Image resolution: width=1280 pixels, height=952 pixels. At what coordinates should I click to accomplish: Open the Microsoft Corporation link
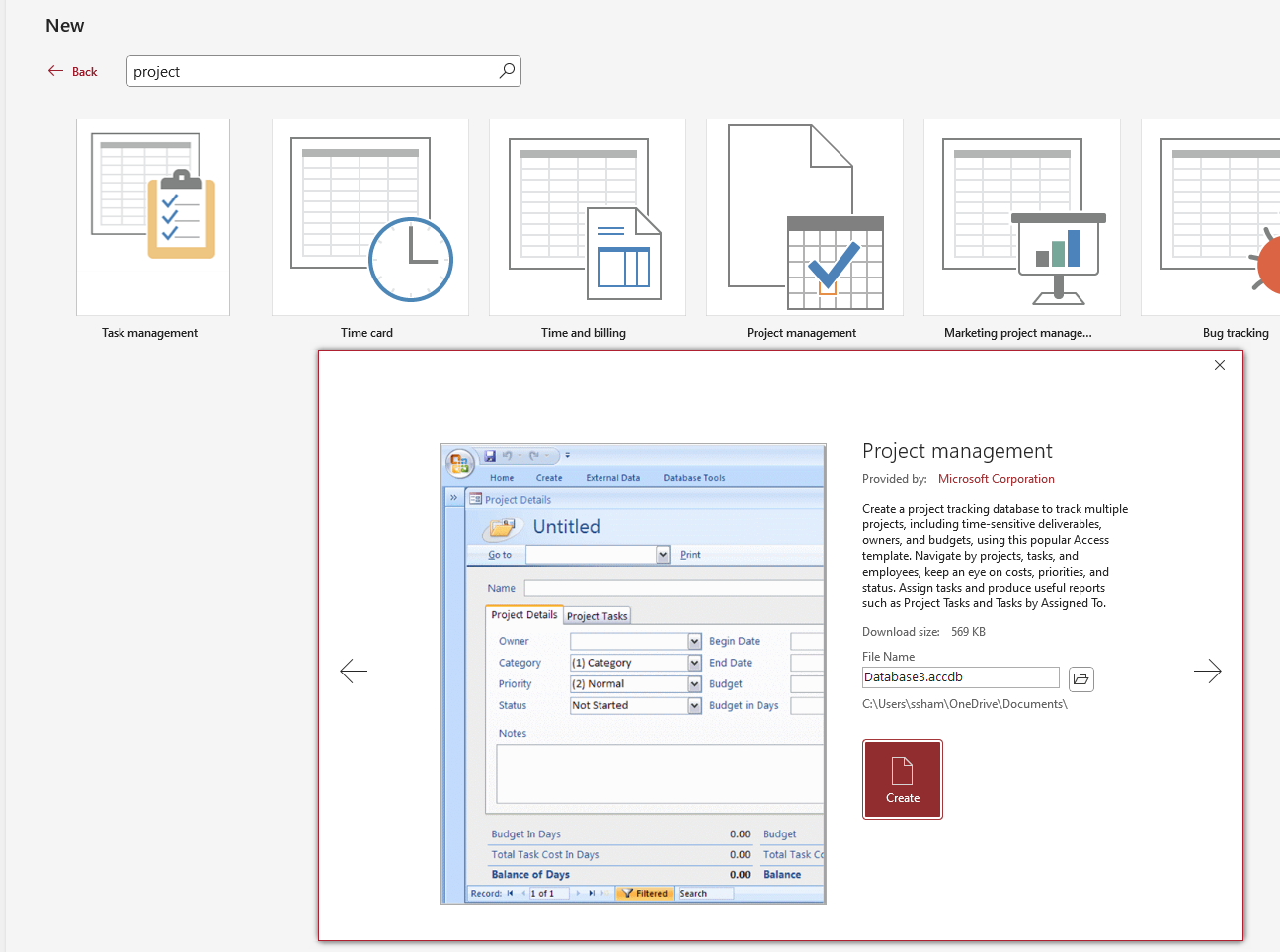(x=996, y=478)
